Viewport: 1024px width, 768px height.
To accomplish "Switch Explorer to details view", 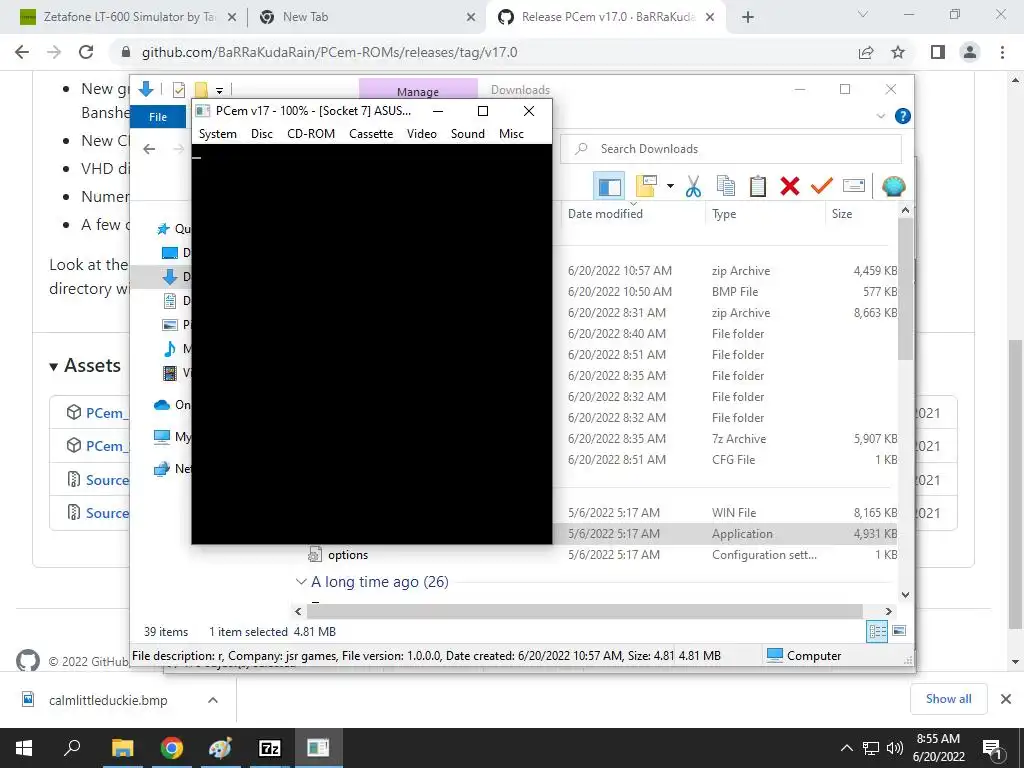I will click(877, 631).
